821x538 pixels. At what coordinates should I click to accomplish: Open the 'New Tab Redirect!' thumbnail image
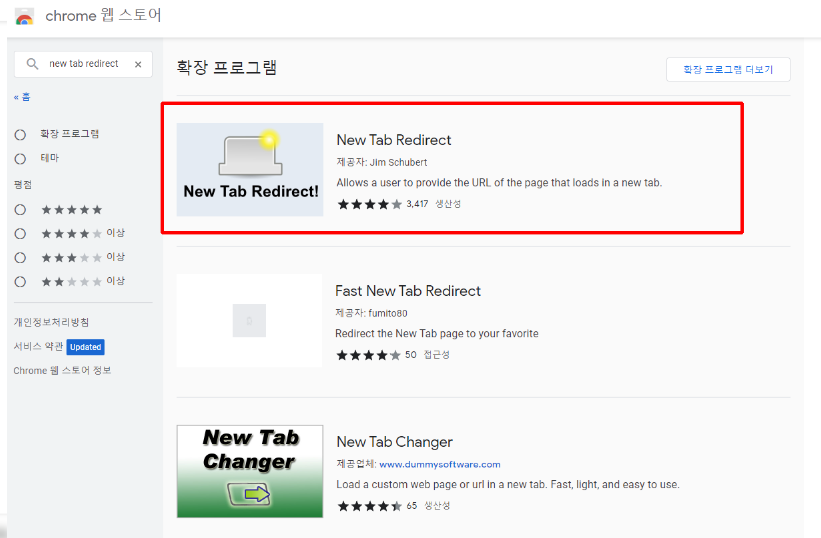250,170
